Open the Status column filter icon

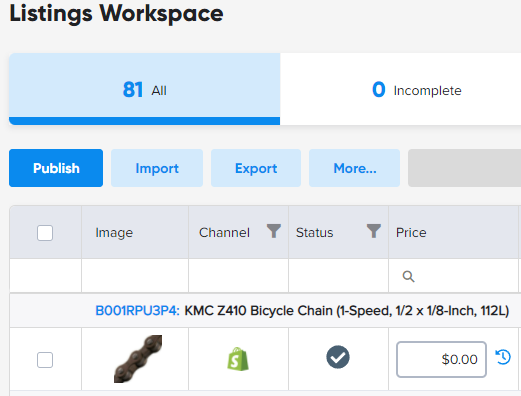pos(374,231)
